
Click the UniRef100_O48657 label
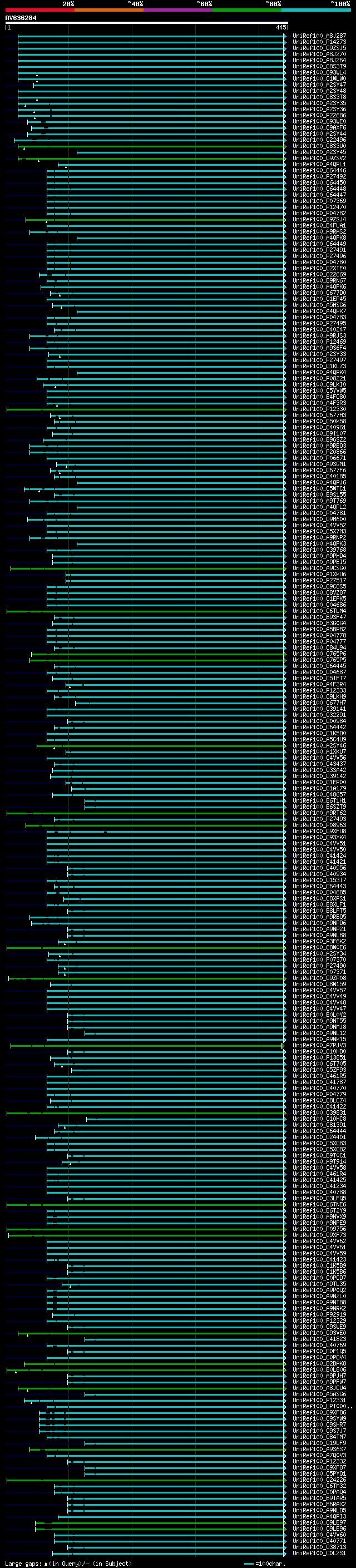pos(319,795)
